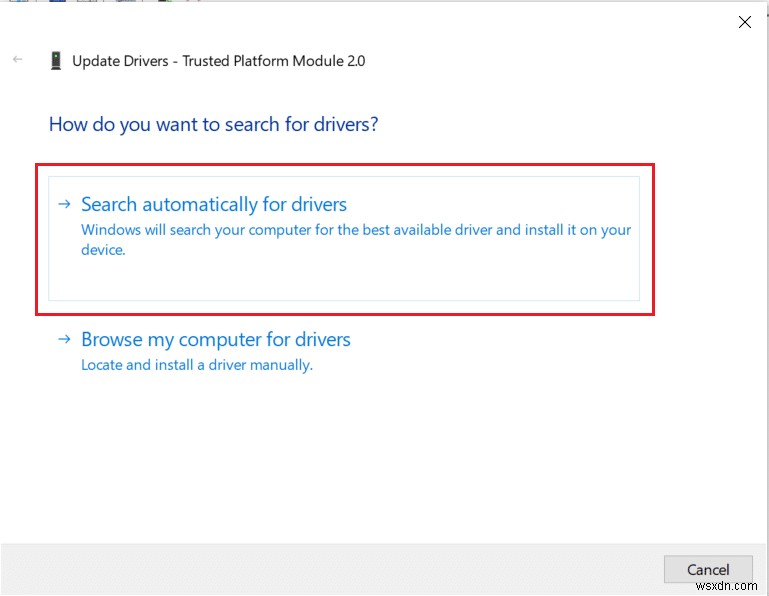This screenshot has width=769, height=596.
Task: Click the Trusted Platform Module device icon
Action: (56, 61)
